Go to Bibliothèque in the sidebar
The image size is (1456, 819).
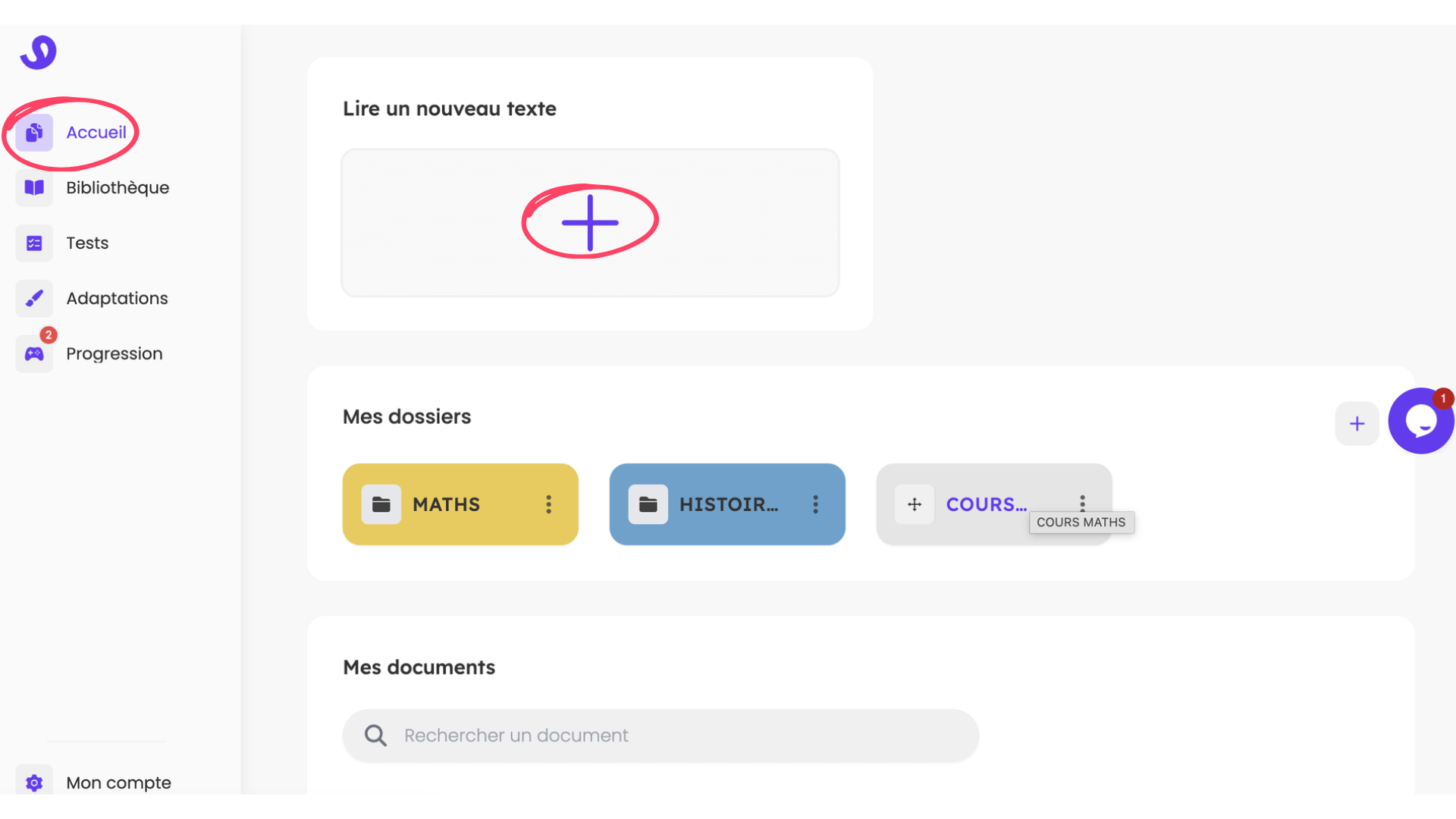117,188
